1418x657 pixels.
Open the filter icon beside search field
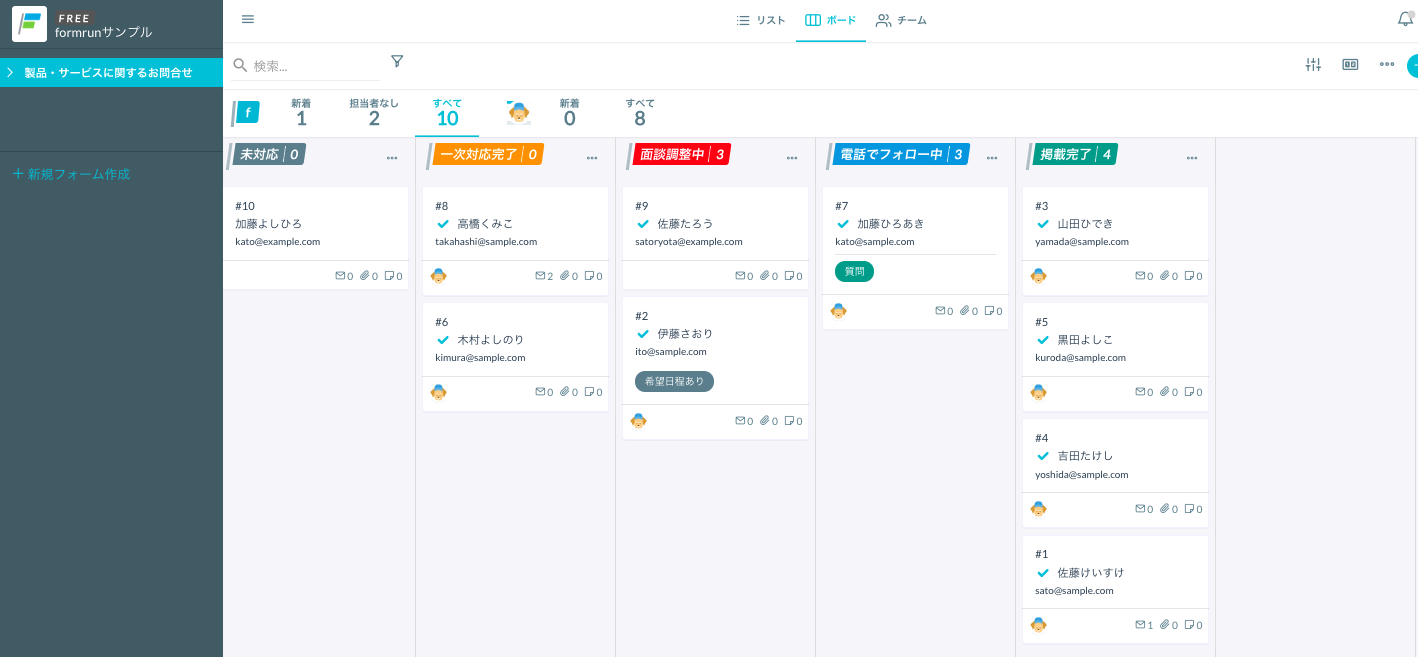point(397,61)
